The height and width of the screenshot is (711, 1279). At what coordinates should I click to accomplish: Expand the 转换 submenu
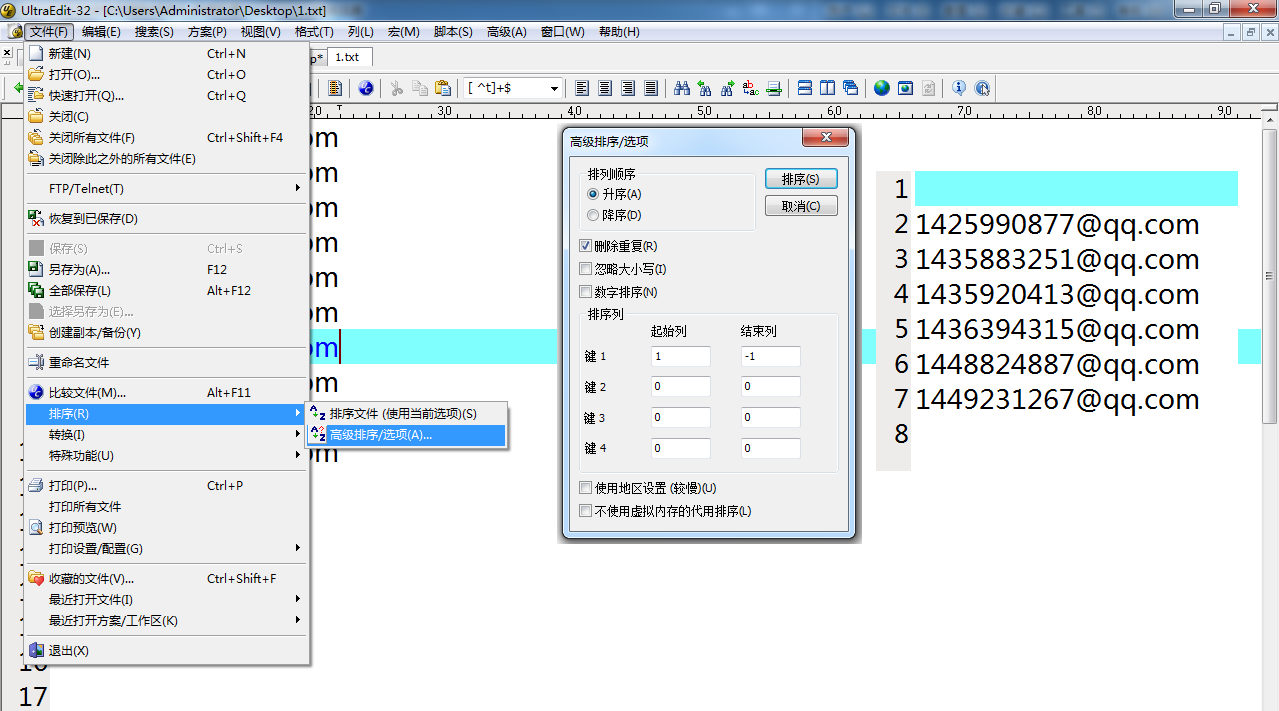point(166,434)
